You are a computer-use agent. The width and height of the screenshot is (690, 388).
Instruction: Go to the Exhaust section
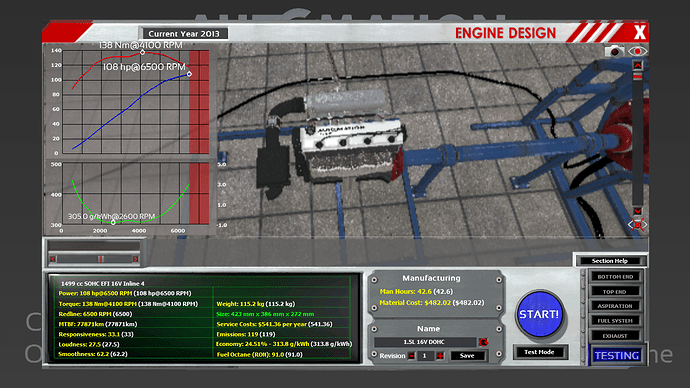[x=615, y=336]
